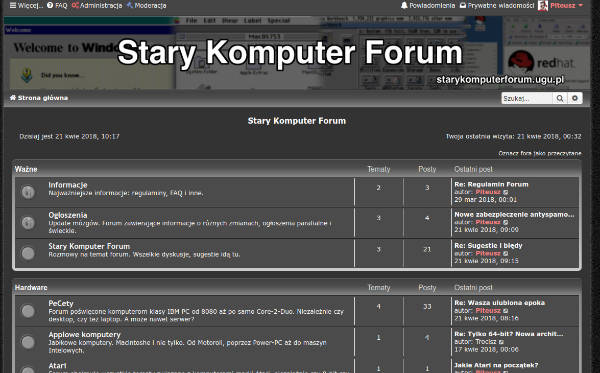Open the Ważne category
Screen dimensions: 600x373
[26, 169]
